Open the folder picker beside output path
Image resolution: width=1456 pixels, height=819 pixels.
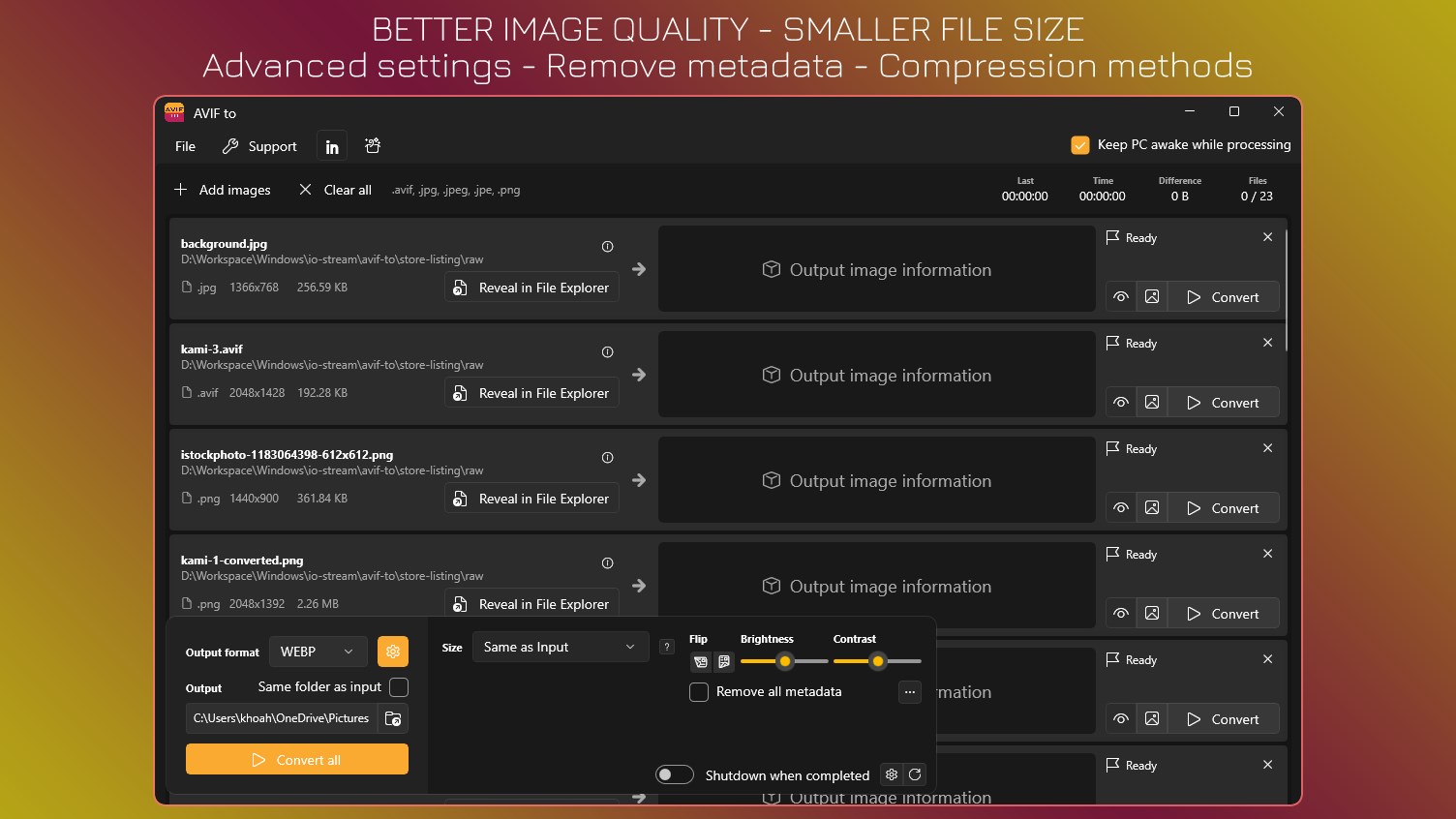point(393,718)
